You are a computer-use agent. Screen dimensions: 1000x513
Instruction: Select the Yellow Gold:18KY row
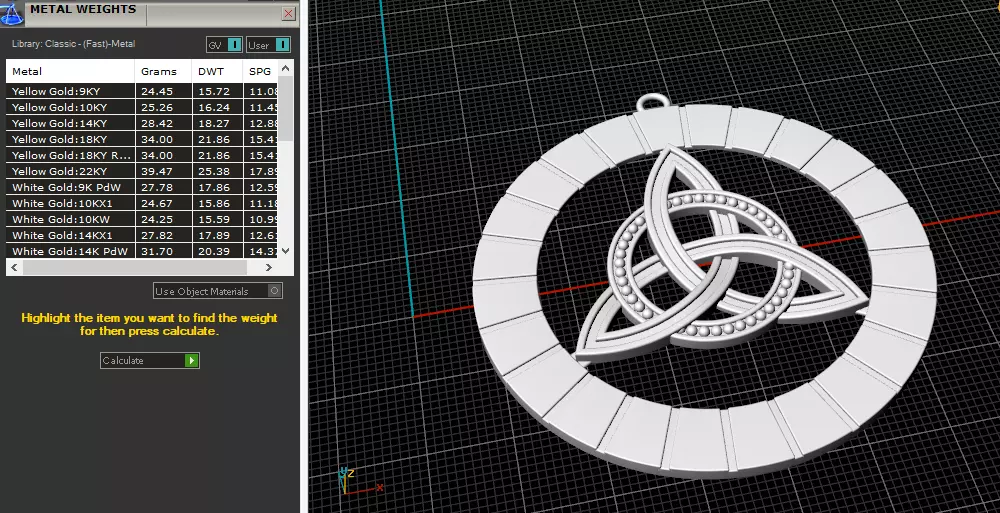coord(143,139)
